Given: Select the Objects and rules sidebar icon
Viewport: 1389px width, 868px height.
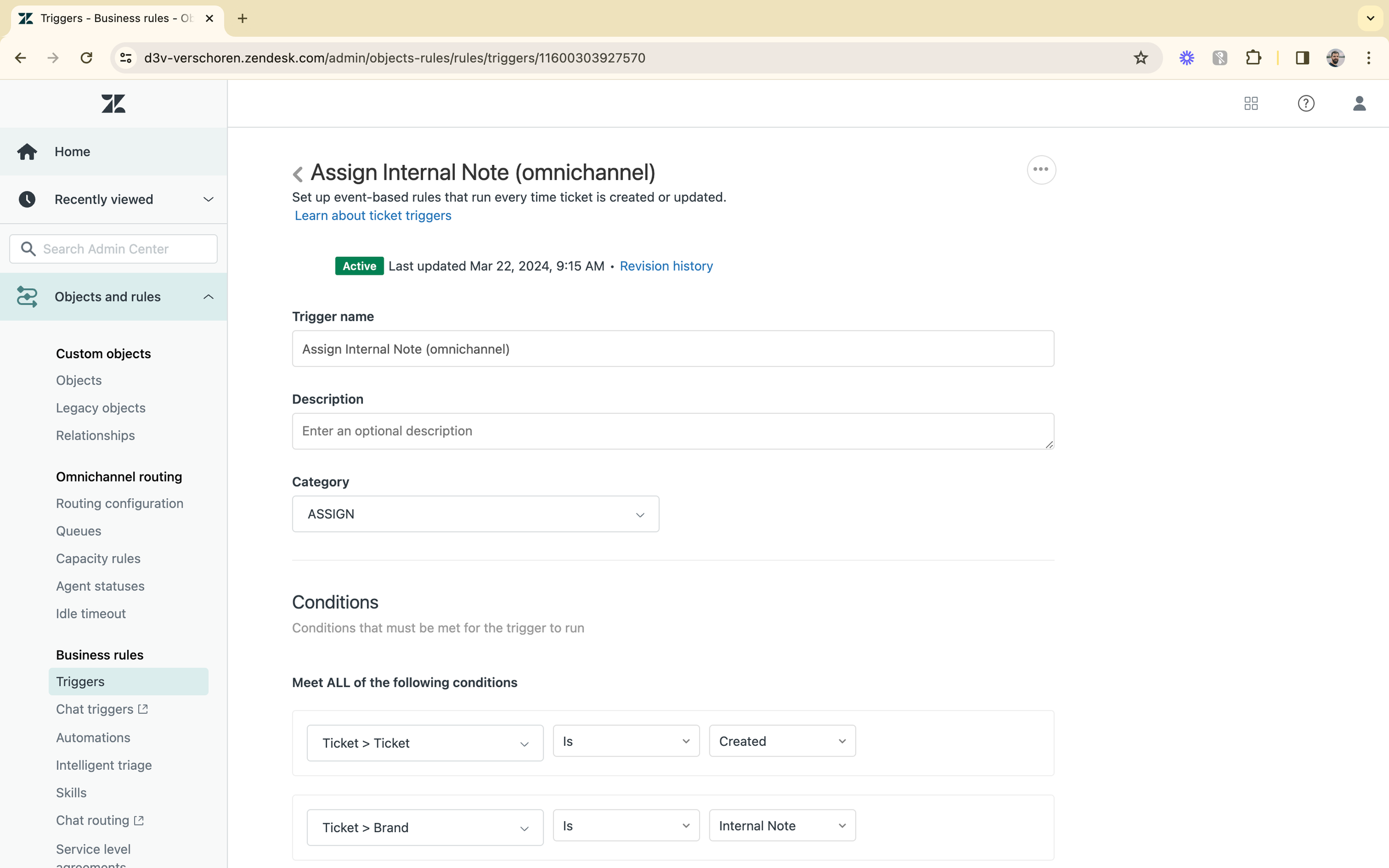Looking at the screenshot, I should pos(27,296).
